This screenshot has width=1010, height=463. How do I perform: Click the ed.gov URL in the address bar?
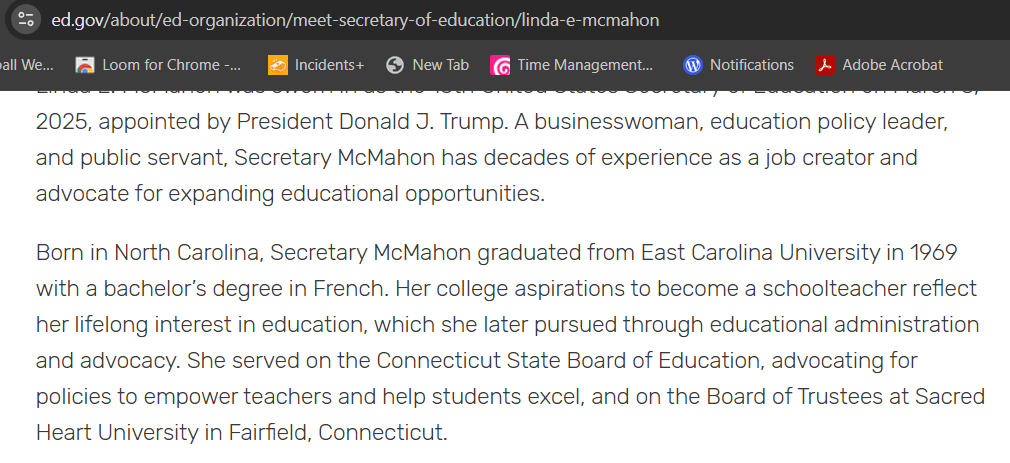pyautogui.click(x=355, y=20)
